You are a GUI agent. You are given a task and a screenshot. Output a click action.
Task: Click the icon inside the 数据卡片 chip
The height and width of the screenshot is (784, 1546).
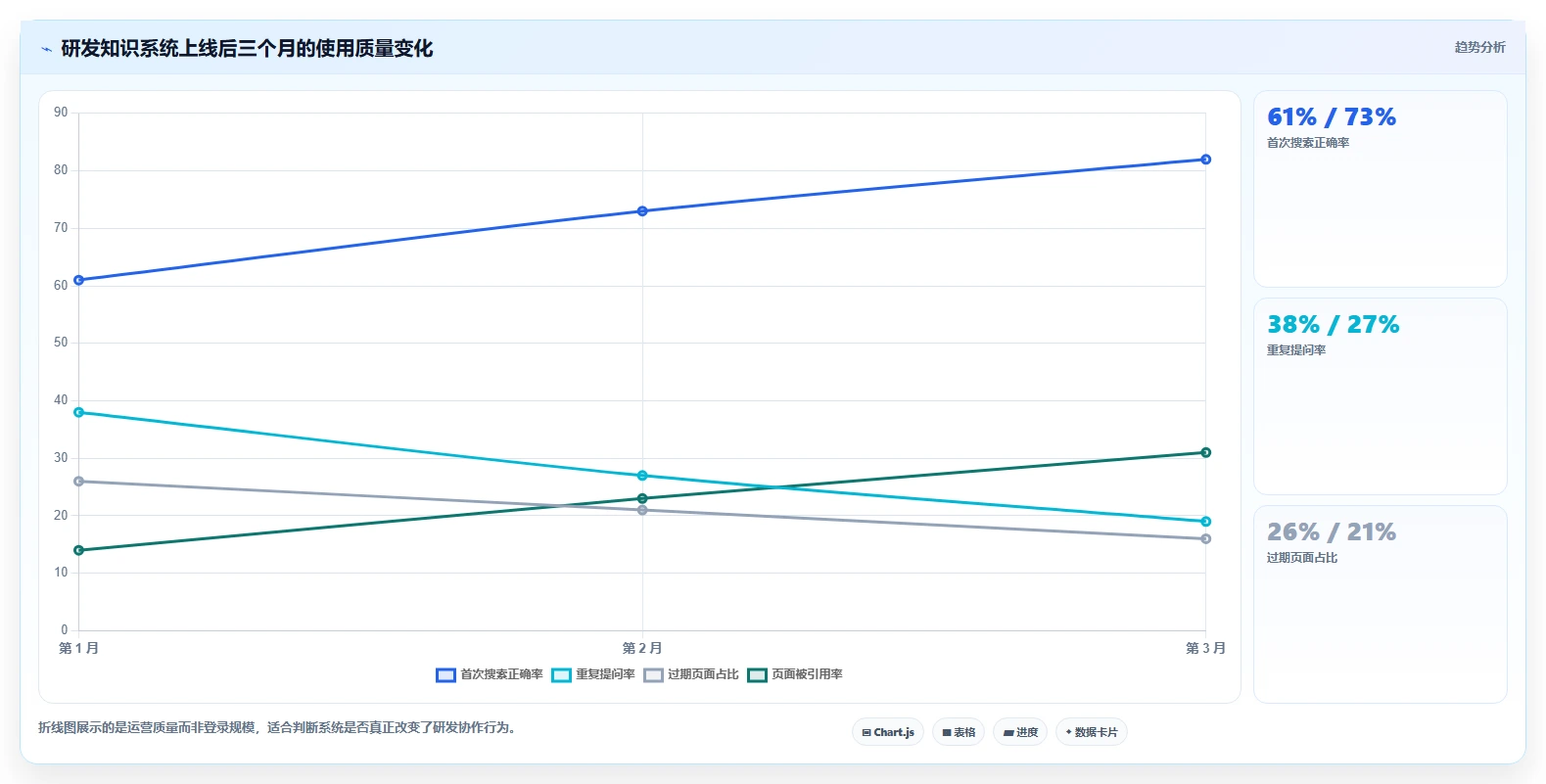(1068, 732)
